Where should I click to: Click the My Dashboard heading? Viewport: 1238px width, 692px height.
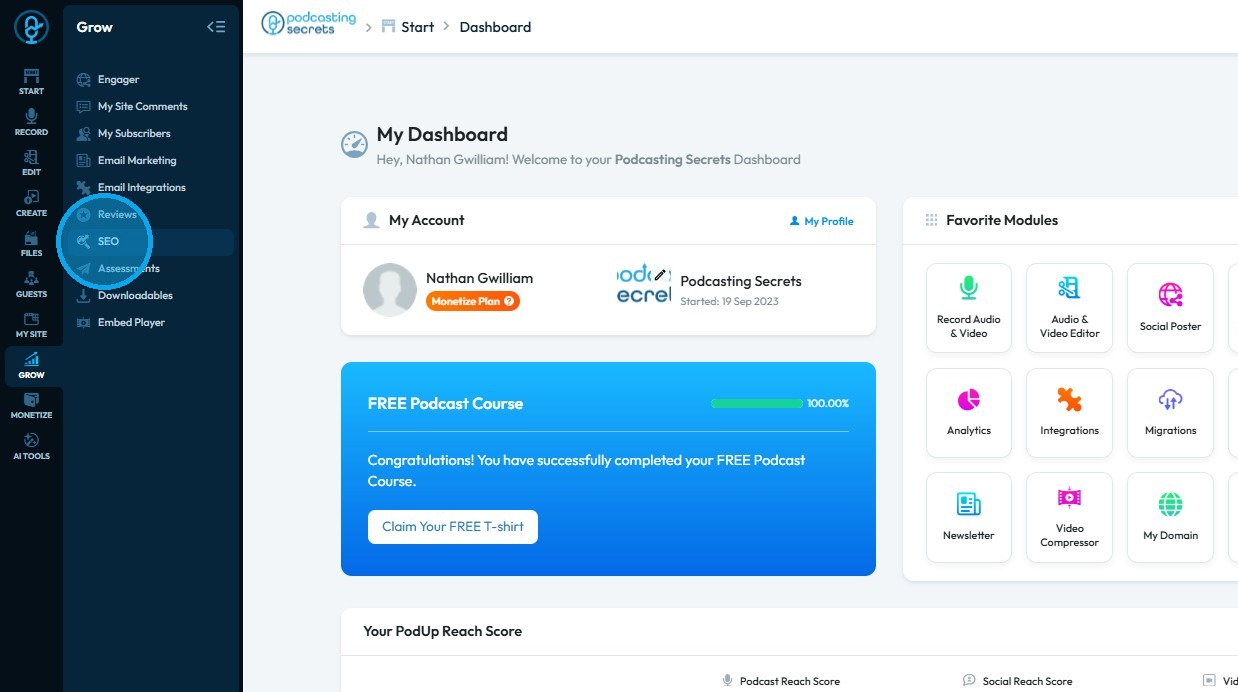pos(442,134)
